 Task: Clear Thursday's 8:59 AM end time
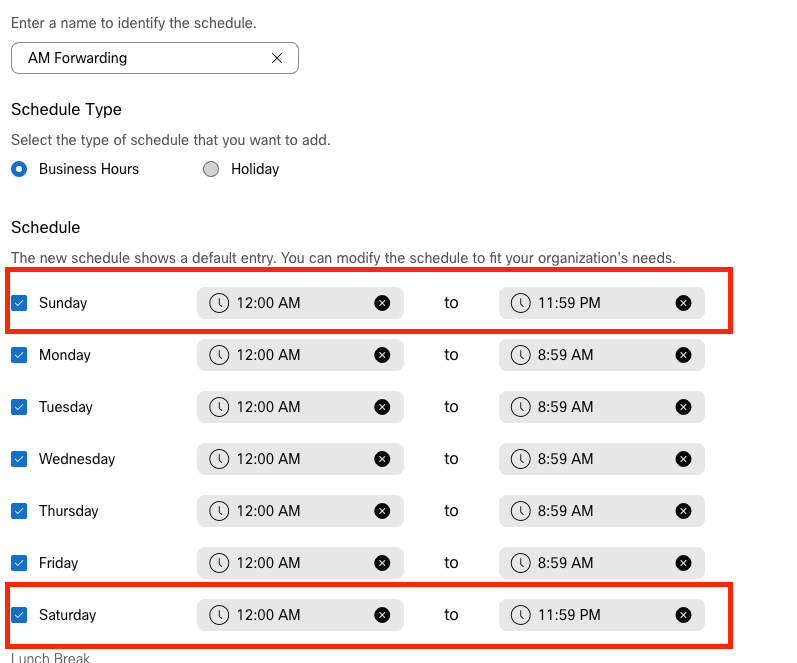pyautogui.click(x=683, y=511)
